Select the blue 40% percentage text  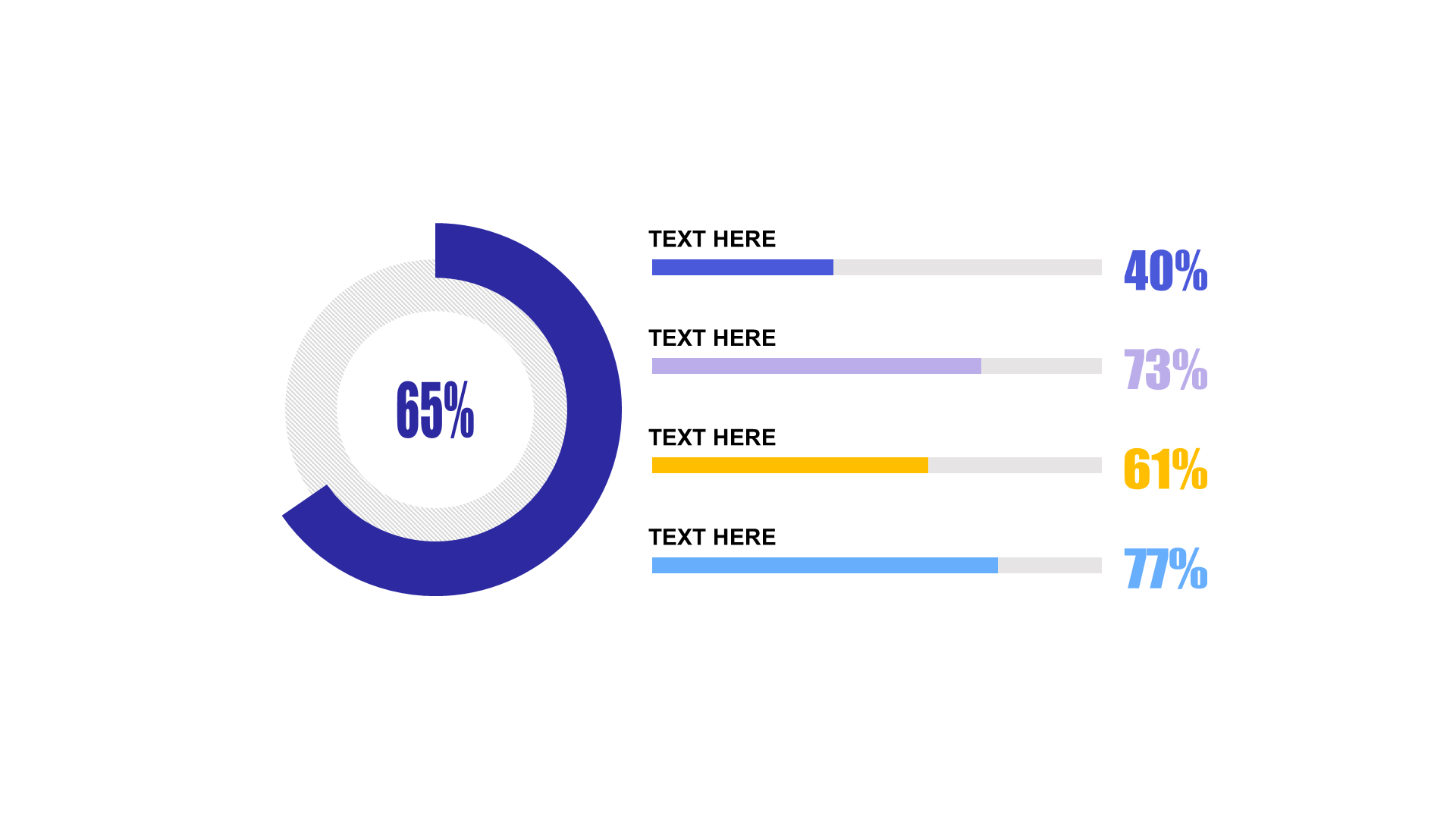tap(1165, 271)
